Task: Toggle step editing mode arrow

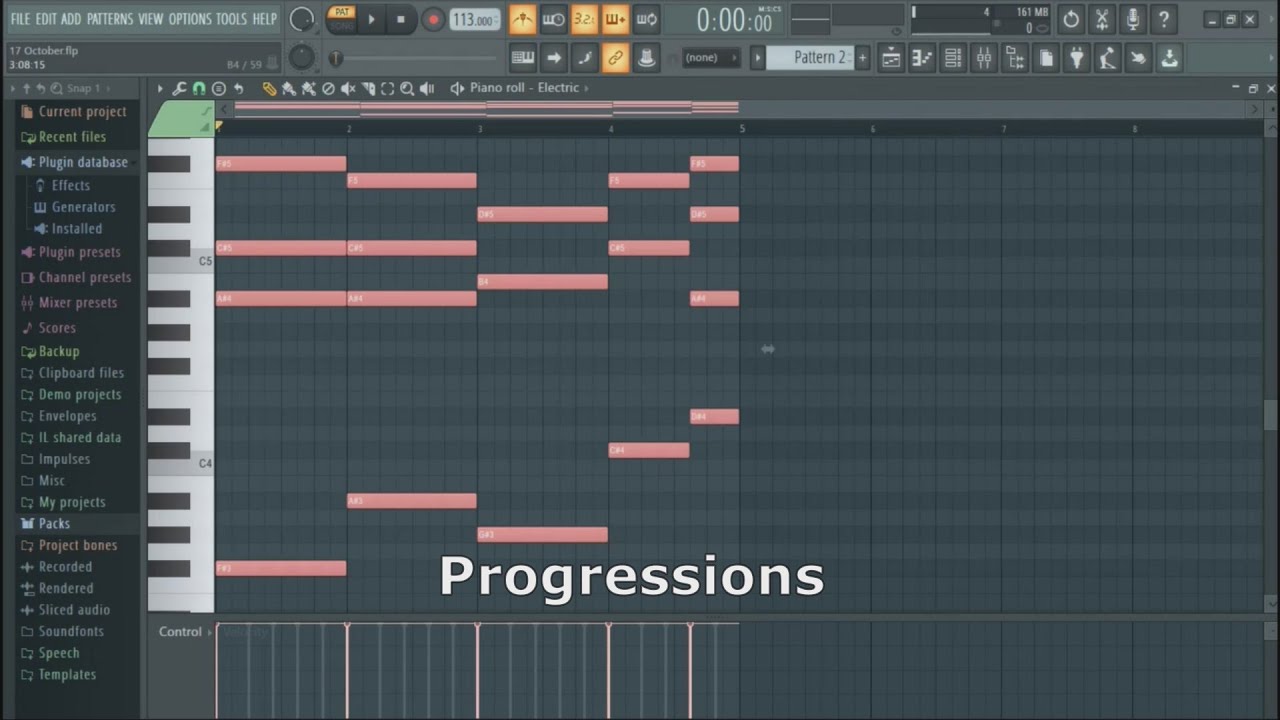Action: [x=553, y=58]
